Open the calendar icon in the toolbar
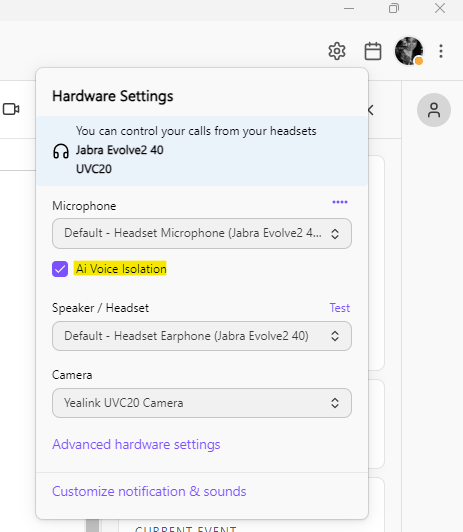The height and width of the screenshot is (532, 463). 373,51
